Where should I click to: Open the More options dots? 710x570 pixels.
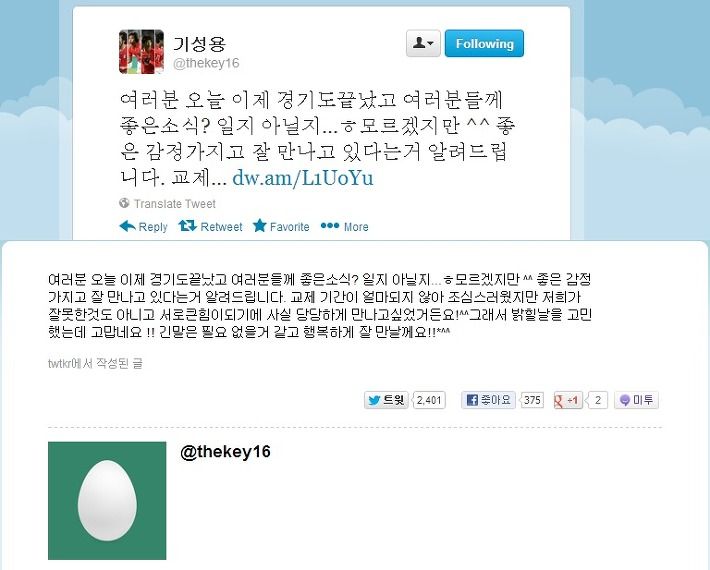coord(330,225)
